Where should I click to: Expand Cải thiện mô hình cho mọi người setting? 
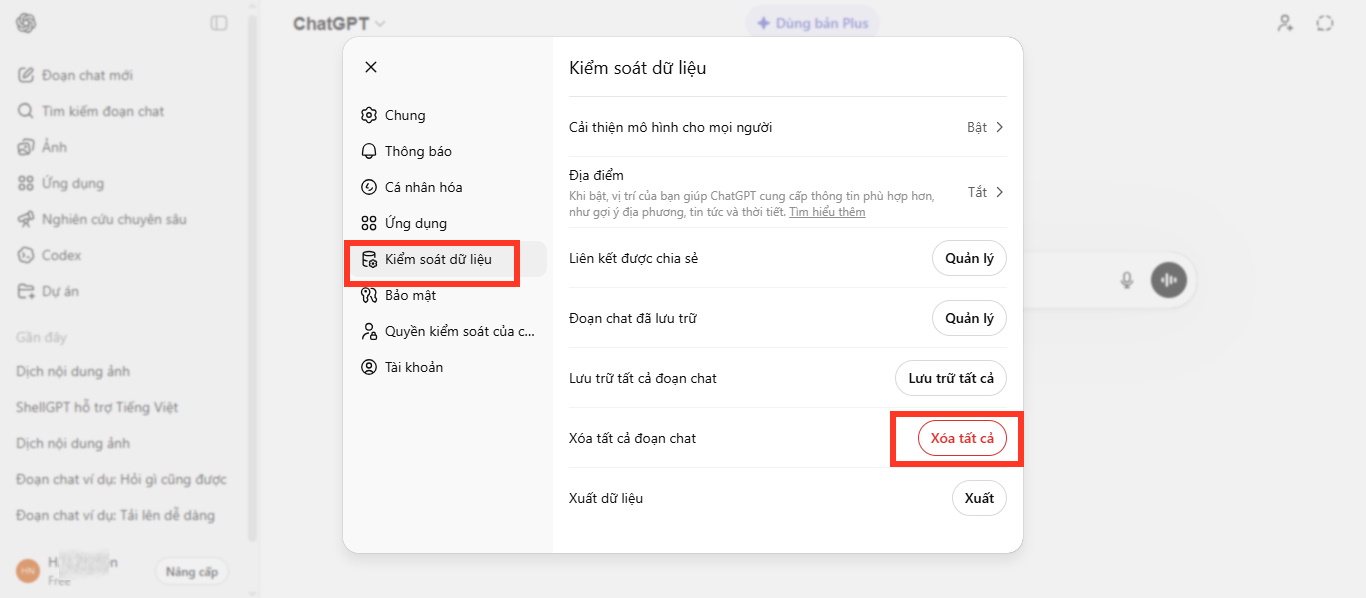(985, 127)
